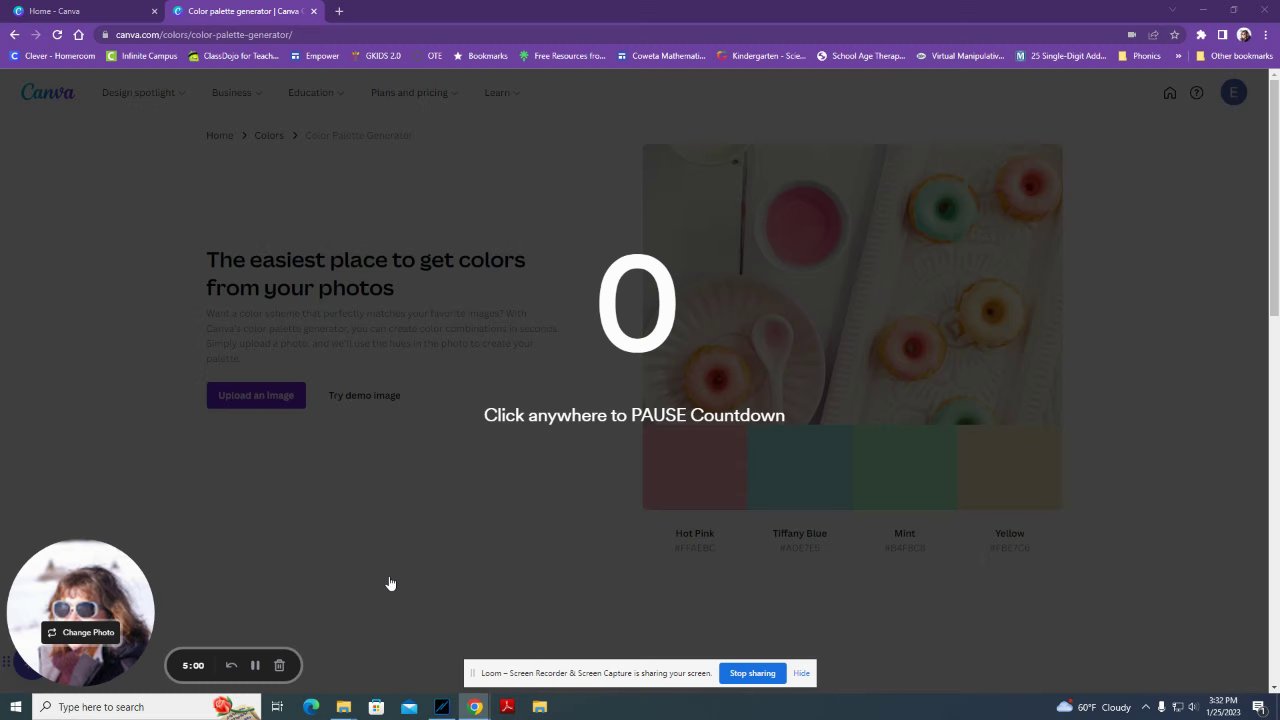Image resolution: width=1280 pixels, height=720 pixels.
Task: Open Task View on the taskbar
Action: pyautogui.click(x=277, y=707)
